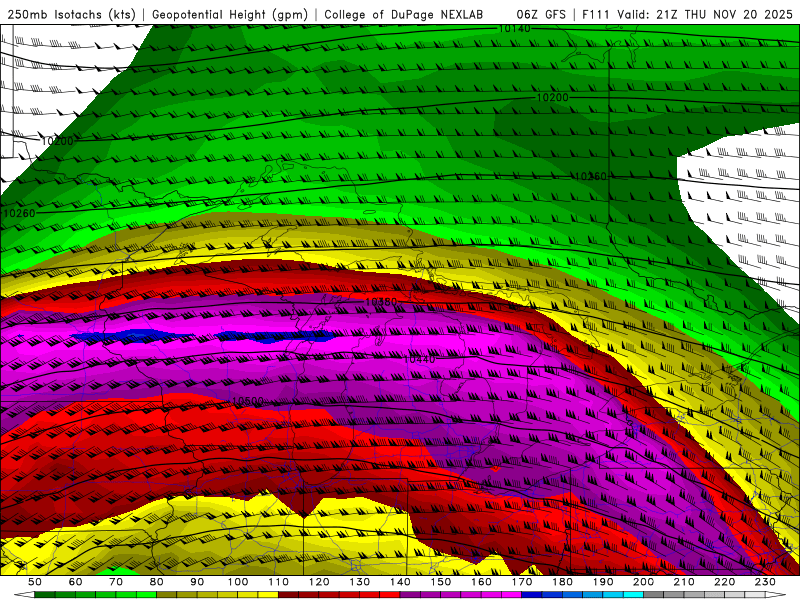800x600 pixels.
Task: Click the 80 value on the color scale
Action: pos(157,582)
